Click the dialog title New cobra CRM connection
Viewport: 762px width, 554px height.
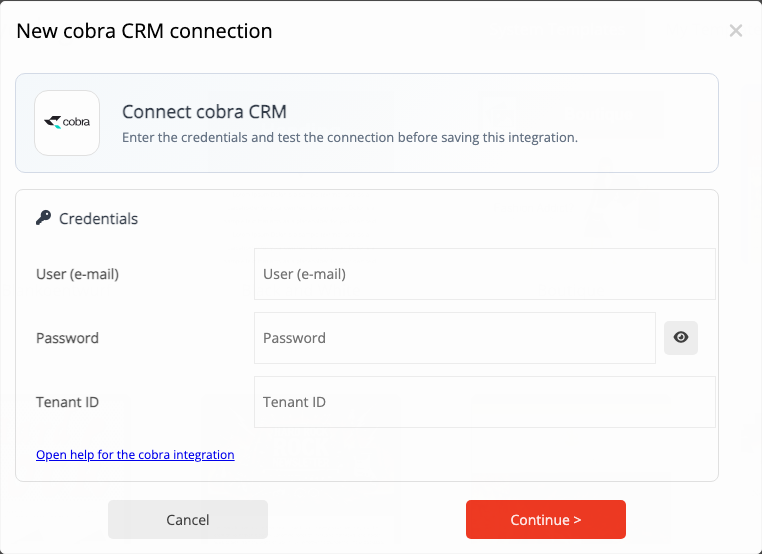tap(144, 31)
